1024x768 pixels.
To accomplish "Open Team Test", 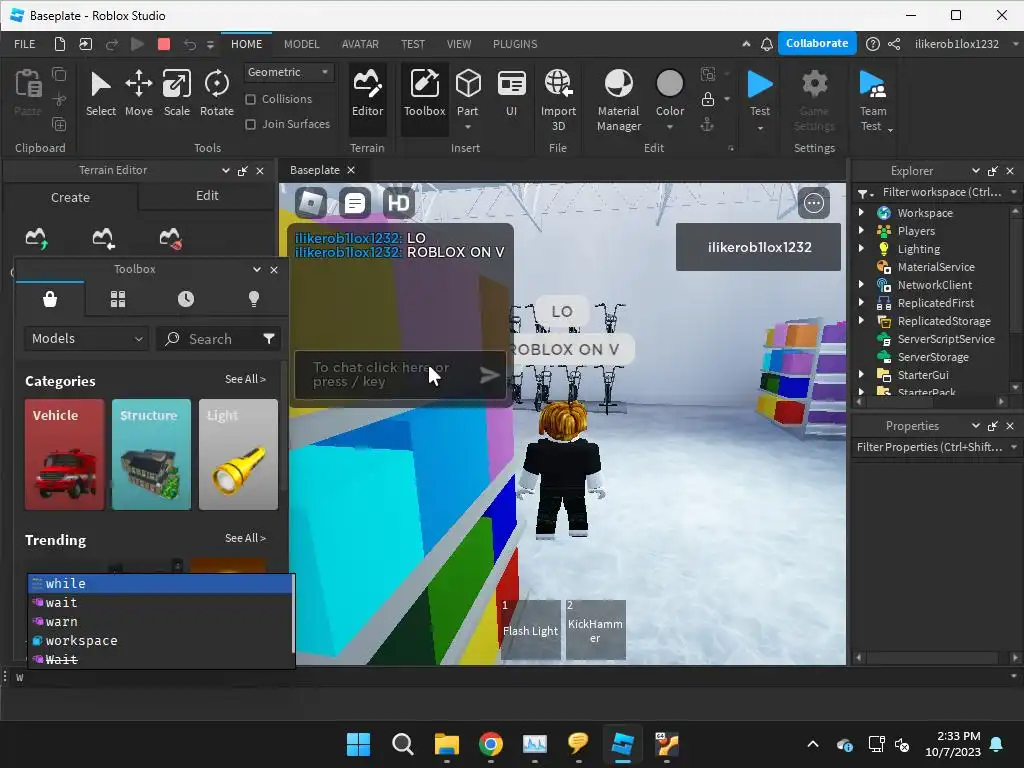I will pos(873,101).
